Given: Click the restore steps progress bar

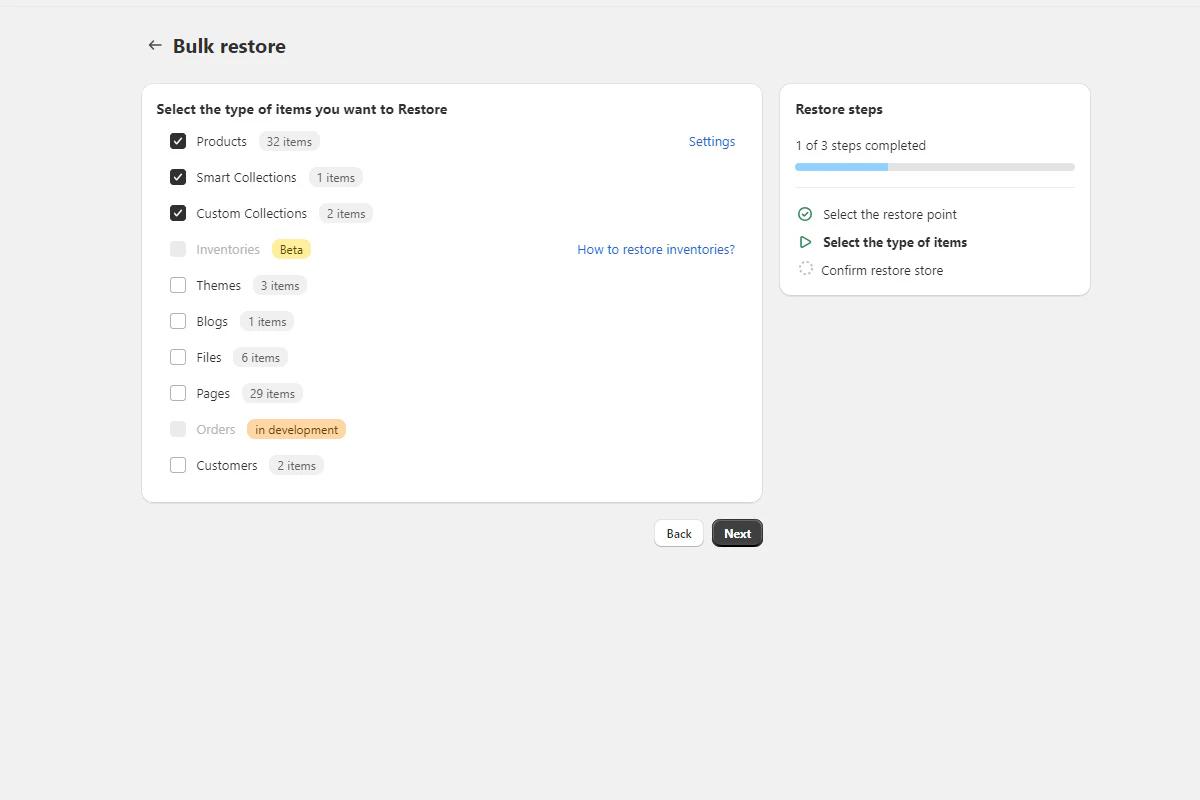Looking at the screenshot, I should tap(935, 167).
